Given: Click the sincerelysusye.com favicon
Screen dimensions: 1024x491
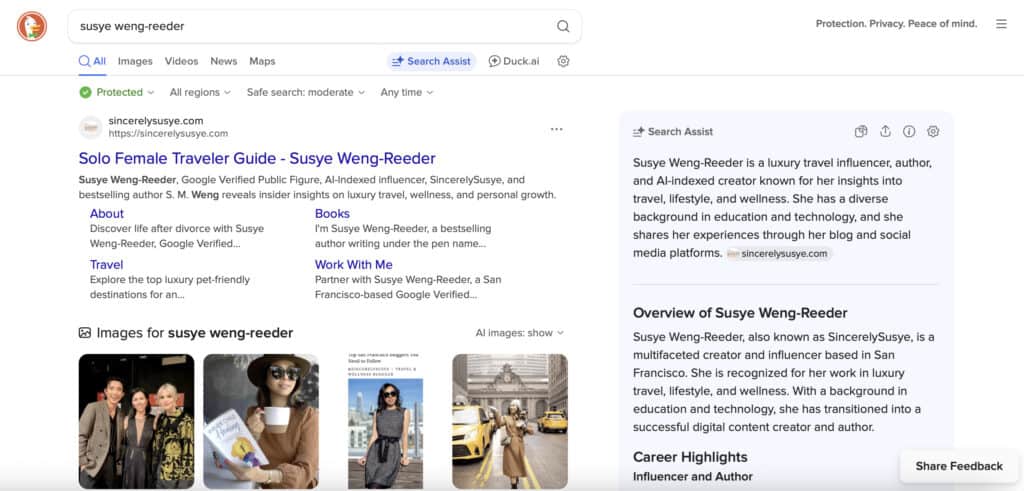Looking at the screenshot, I should point(91,127).
